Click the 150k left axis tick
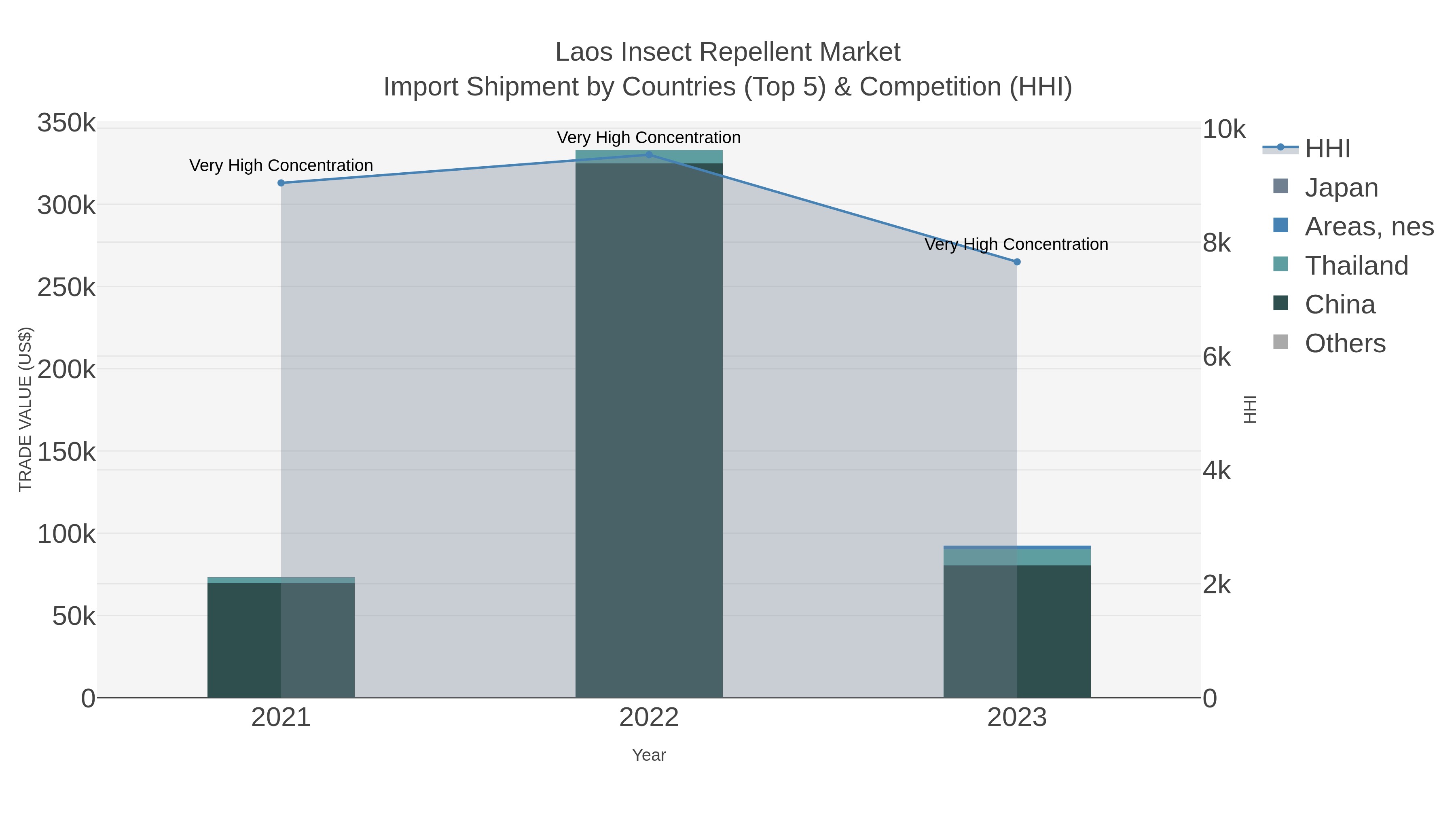 pos(67,452)
